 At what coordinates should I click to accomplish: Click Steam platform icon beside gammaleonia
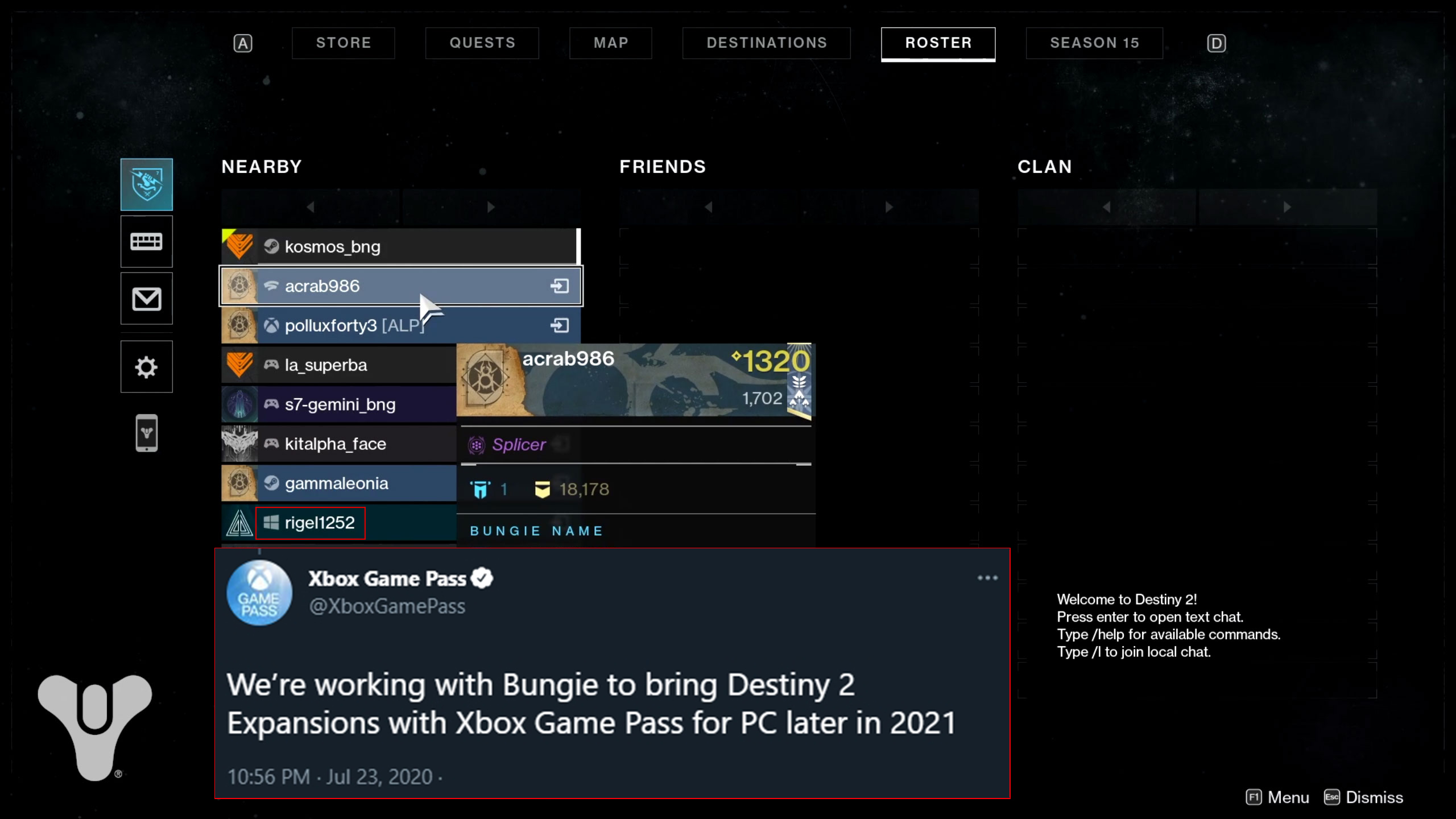(x=271, y=483)
